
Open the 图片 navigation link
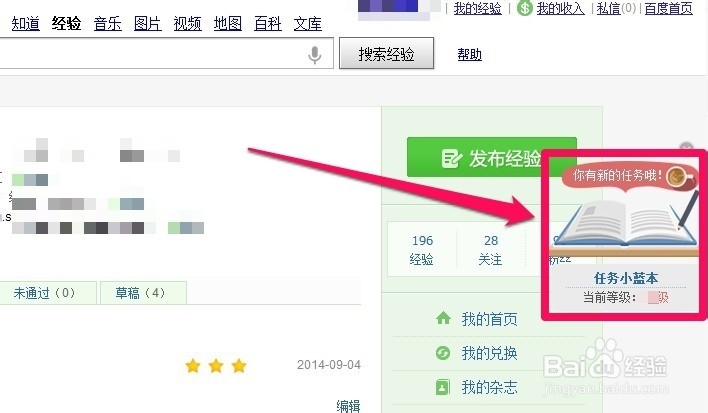(148, 23)
